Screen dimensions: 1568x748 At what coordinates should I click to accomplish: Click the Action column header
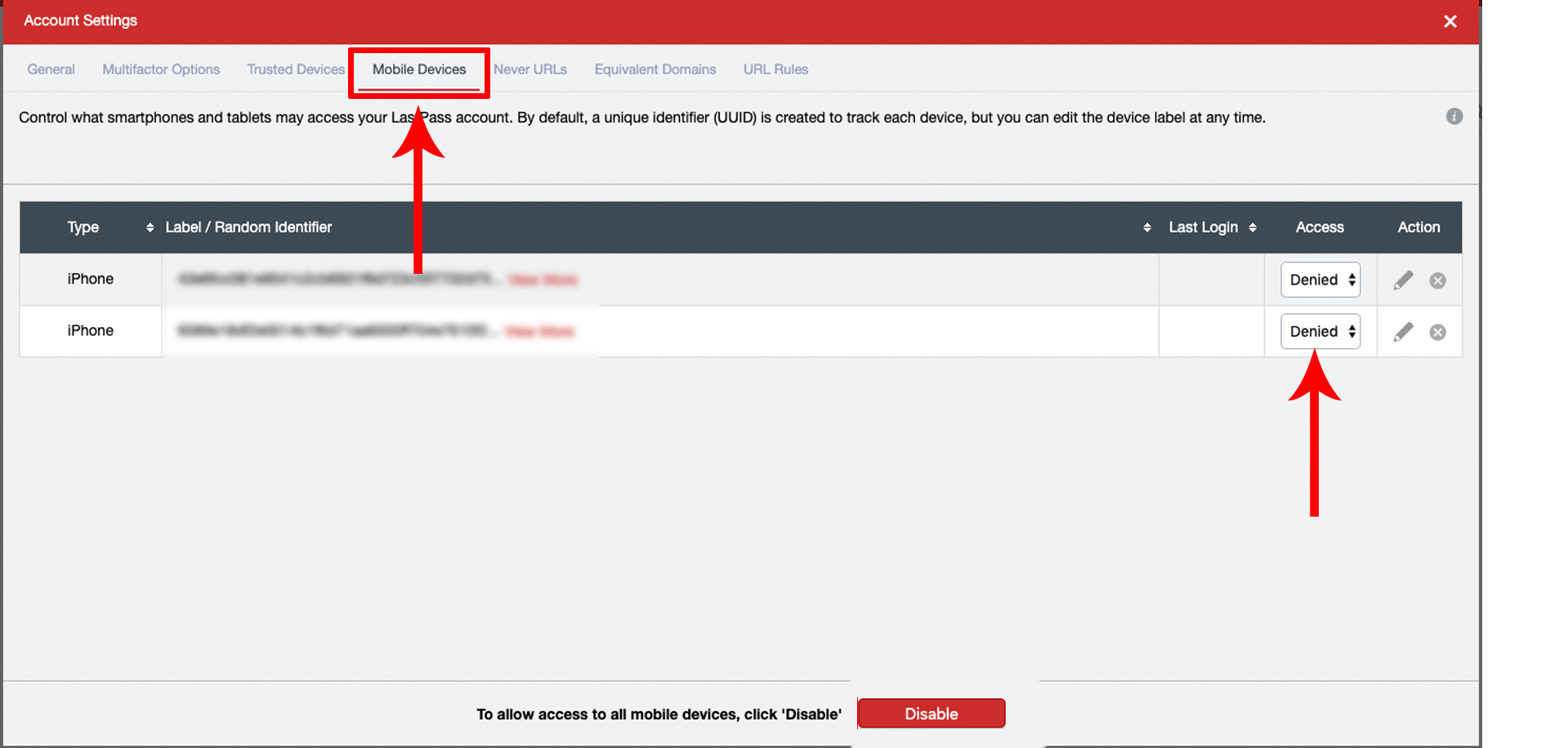(x=1418, y=227)
